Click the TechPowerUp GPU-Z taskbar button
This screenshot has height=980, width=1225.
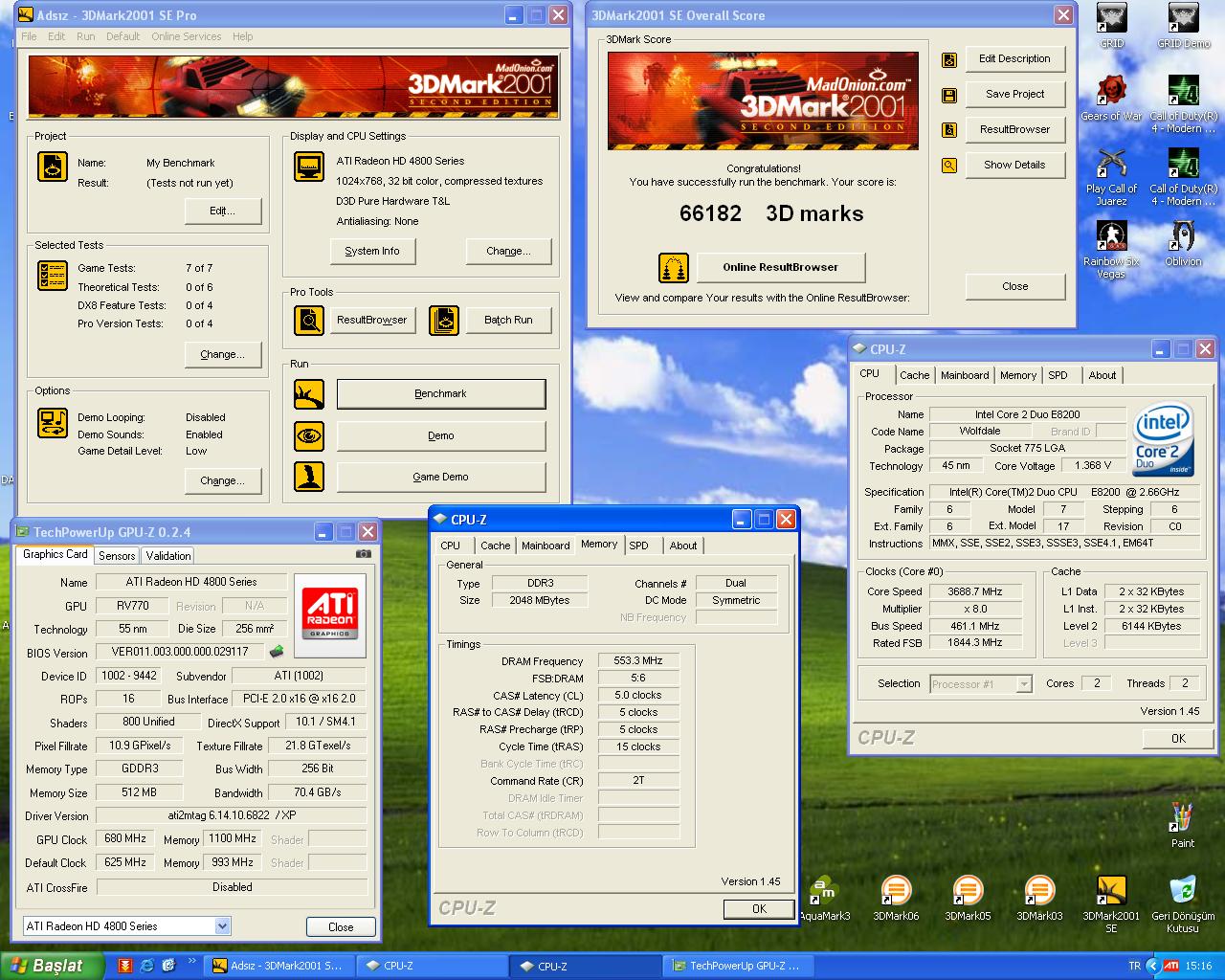tap(737, 967)
